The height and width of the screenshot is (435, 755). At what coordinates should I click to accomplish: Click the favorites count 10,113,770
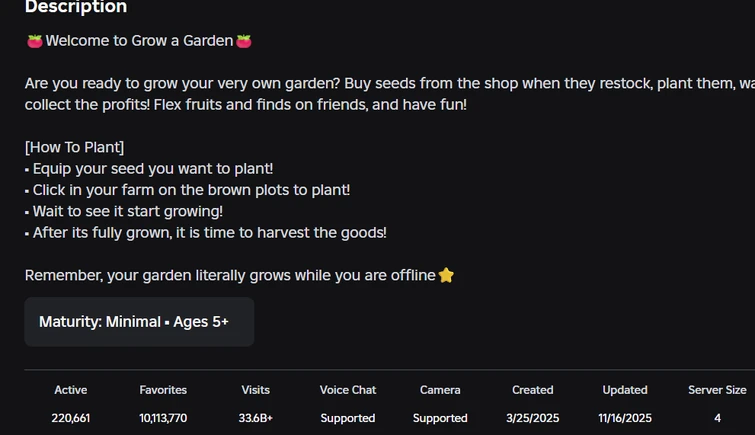click(163, 418)
